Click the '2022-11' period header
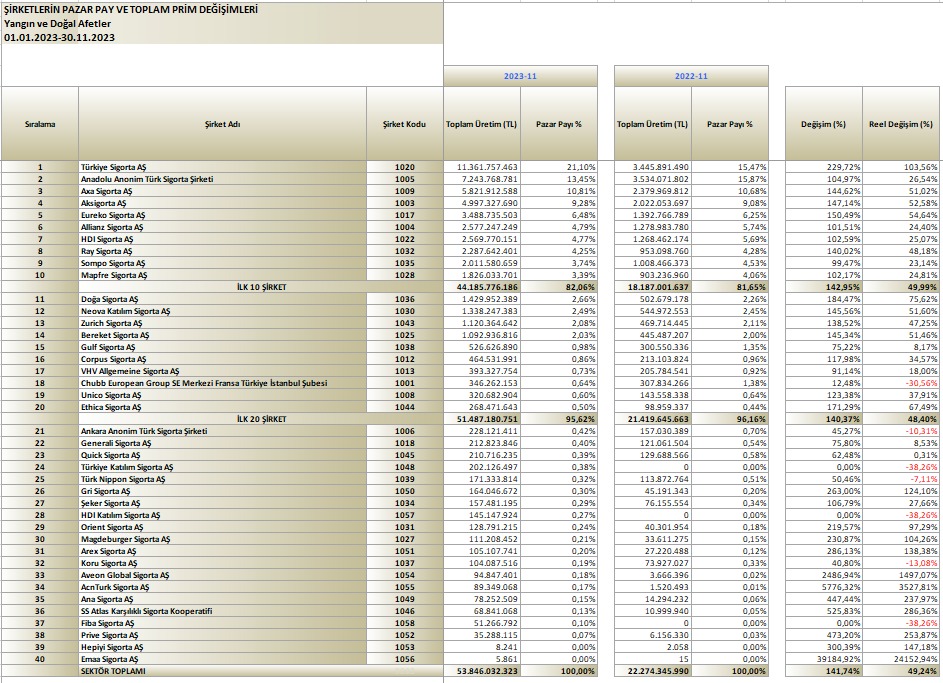943x683 pixels. 691,76
